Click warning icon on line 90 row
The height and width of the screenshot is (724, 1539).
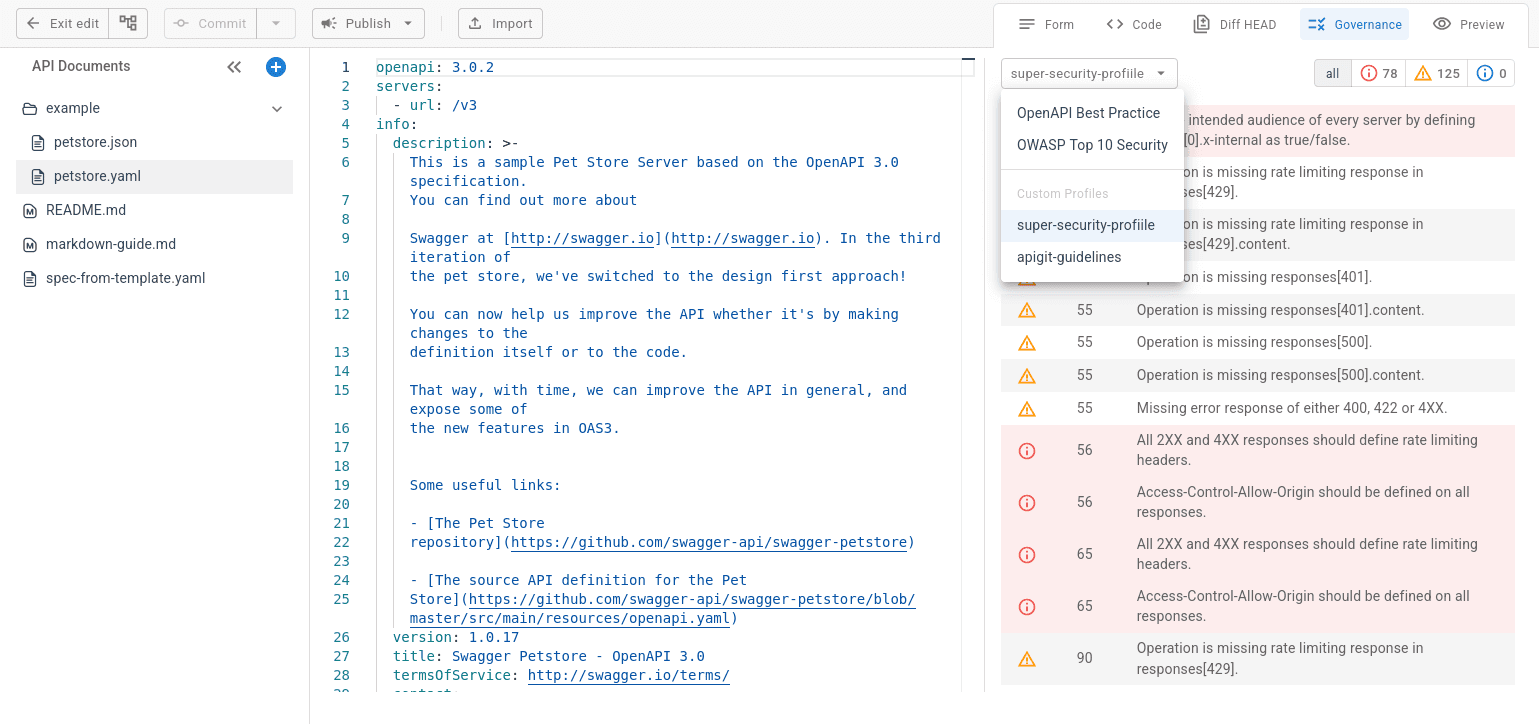[x=1026, y=658]
